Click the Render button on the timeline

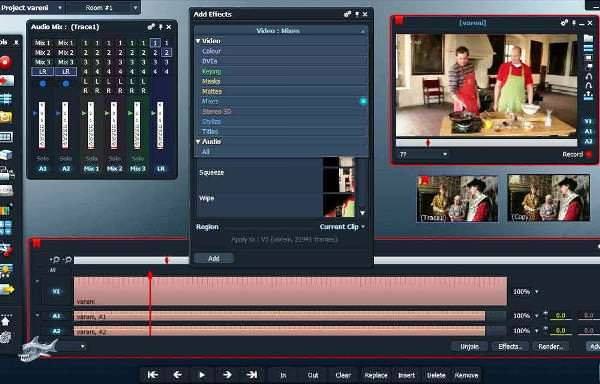(551, 347)
